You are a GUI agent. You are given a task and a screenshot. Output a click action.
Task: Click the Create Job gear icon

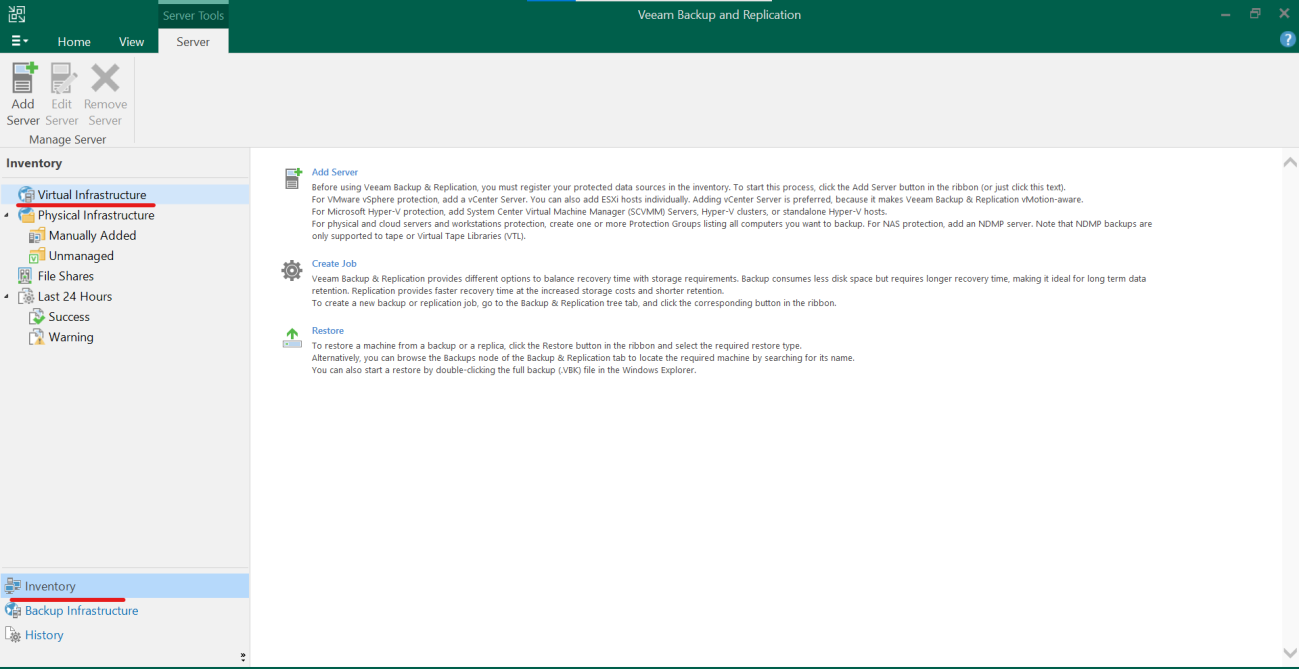292,270
